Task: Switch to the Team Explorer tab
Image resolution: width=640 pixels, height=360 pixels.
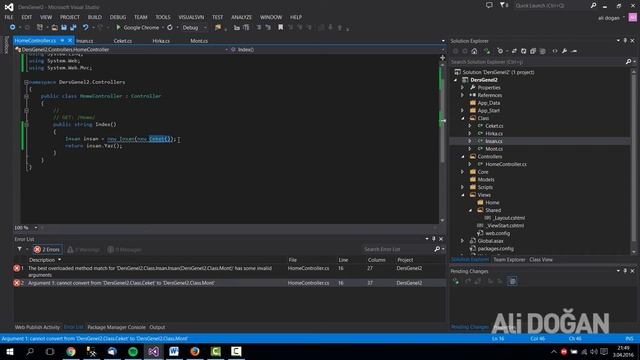Action: [x=509, y=260]
